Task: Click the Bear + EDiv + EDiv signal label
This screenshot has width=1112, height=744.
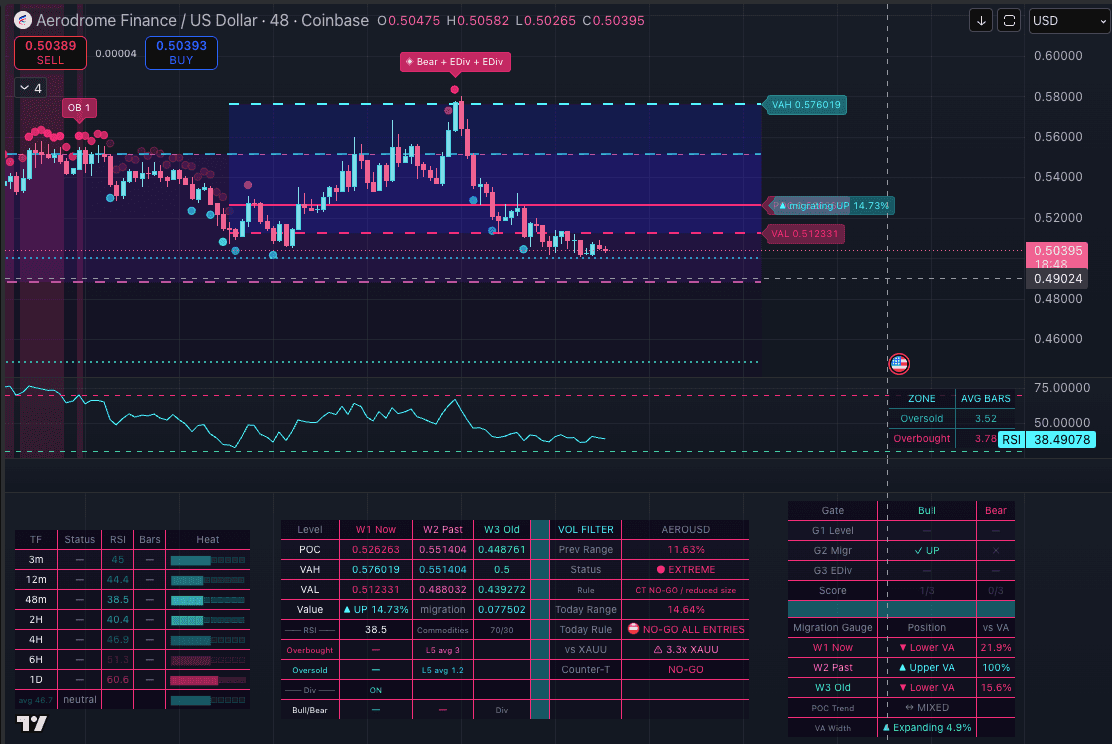Action: 455,62
